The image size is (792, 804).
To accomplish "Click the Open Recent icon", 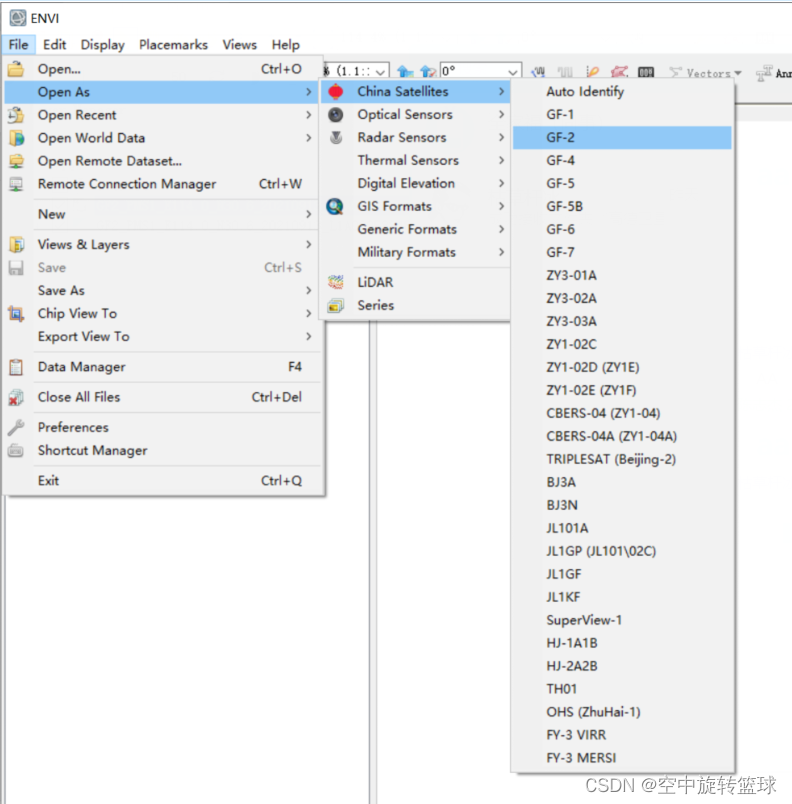I will click(x=16, y=115).
